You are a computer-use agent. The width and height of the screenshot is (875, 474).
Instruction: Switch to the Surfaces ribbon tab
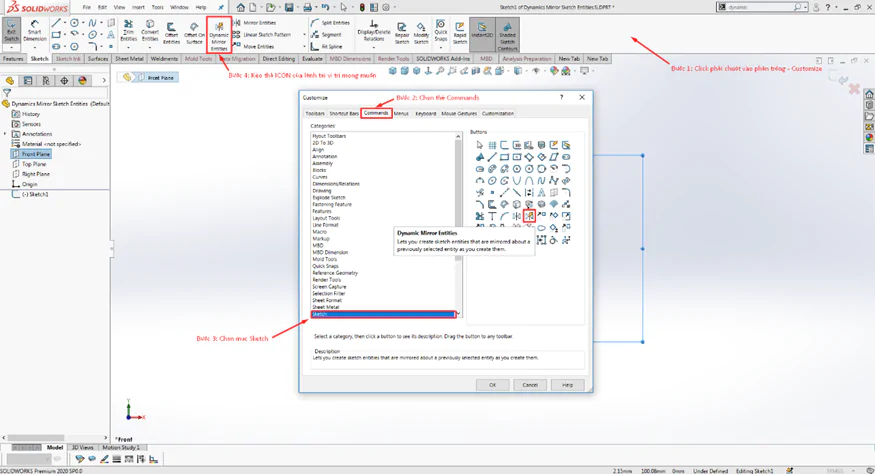98,59
